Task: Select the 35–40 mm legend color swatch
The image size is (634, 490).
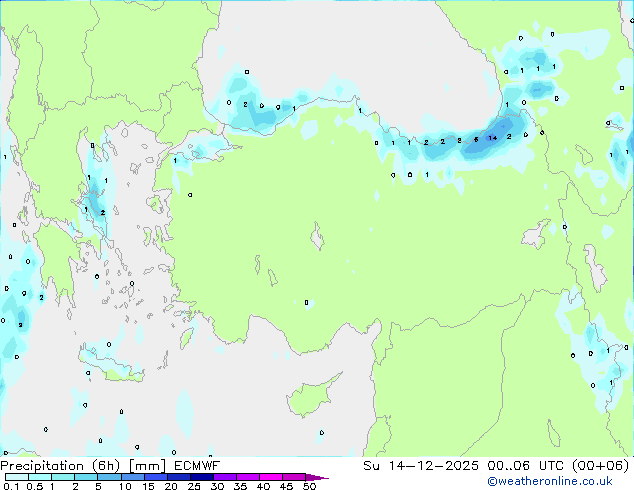Action: coord(248,477)
